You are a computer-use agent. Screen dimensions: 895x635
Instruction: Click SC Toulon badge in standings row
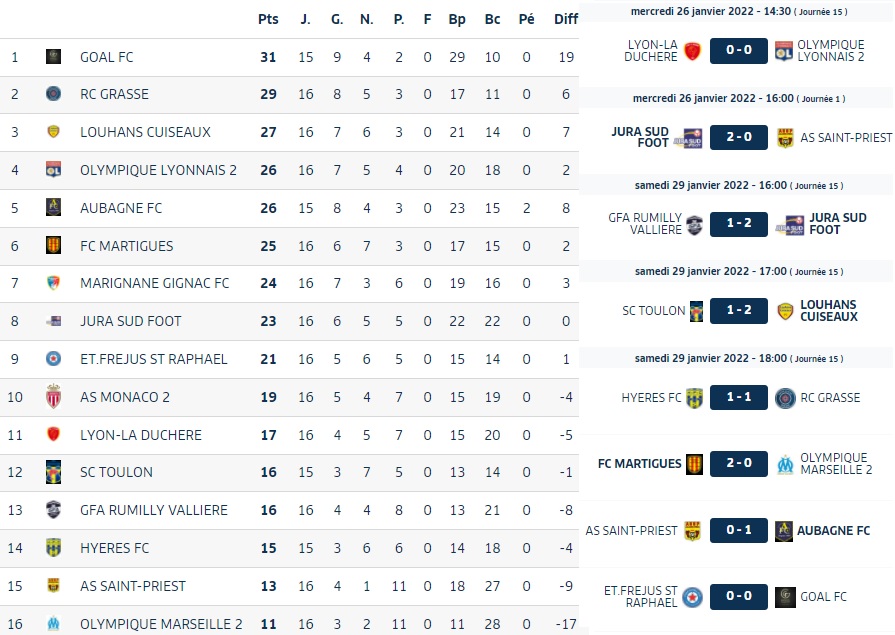click(x=53, y=472)
